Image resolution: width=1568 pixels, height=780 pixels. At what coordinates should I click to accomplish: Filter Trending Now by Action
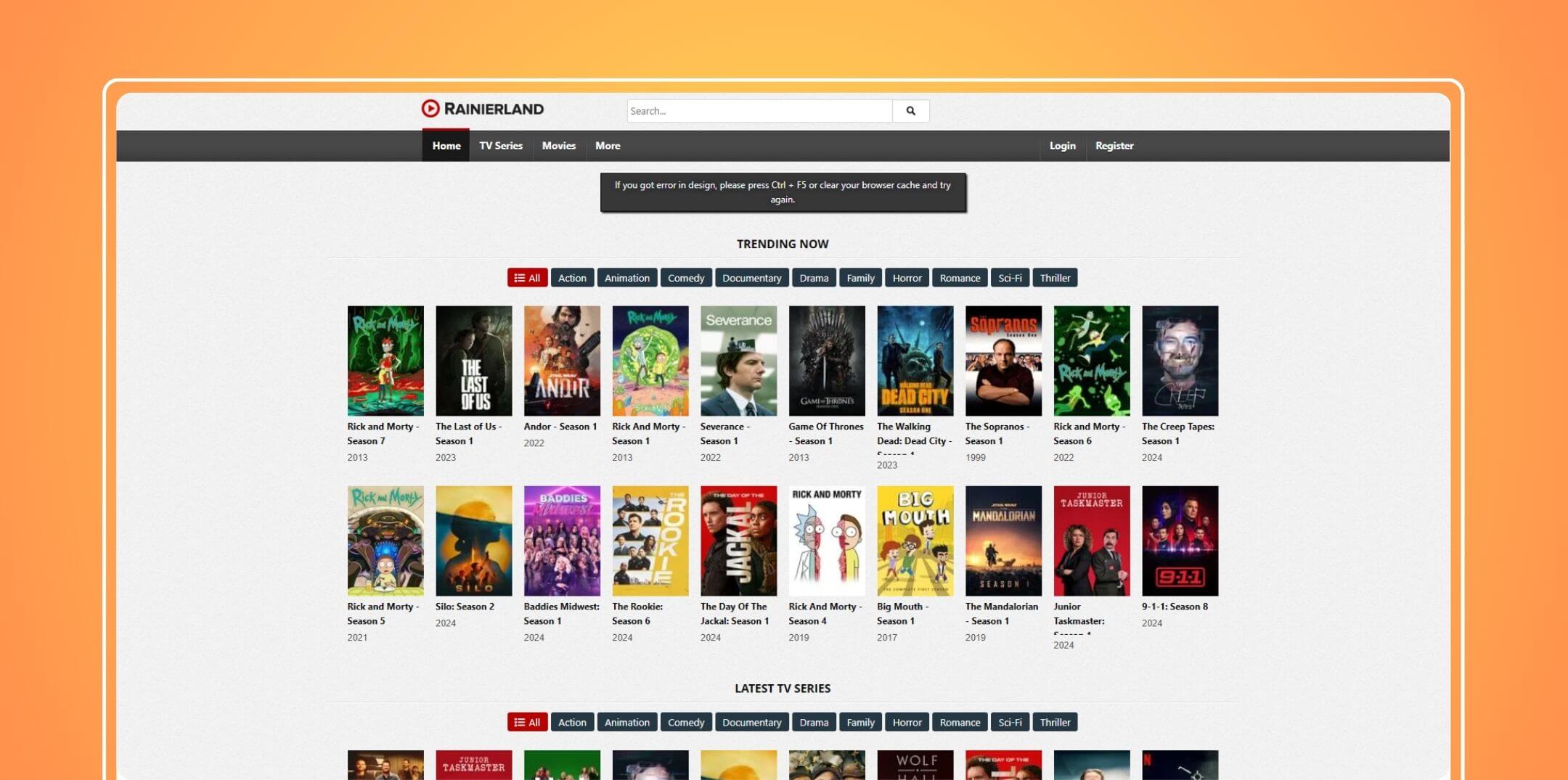pos(572,278)
